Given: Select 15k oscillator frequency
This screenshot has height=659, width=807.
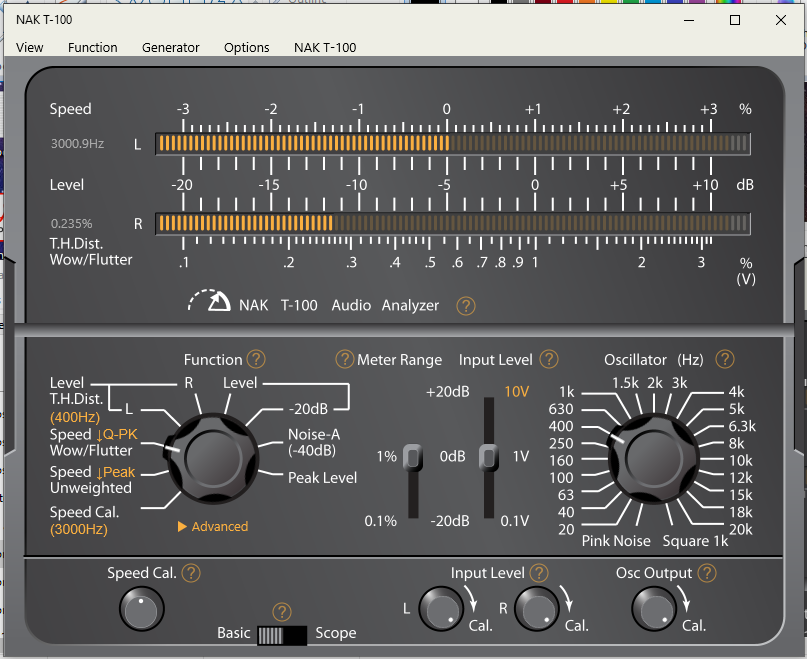Looking at the screenshot, I should coord(741,495).
